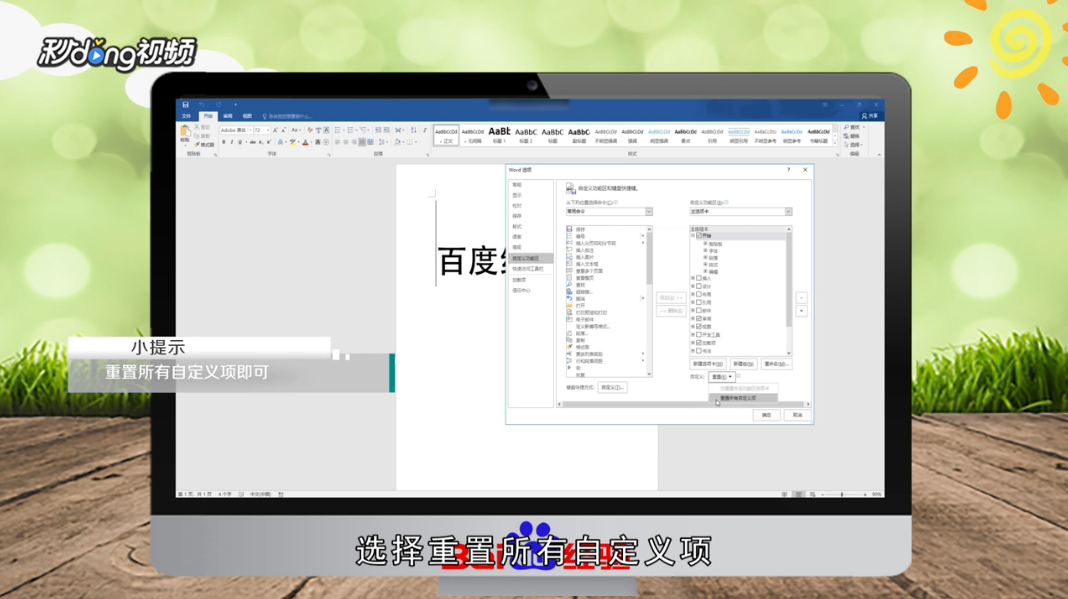Choose 重置所有自定义项 from reset menu

pos(742,398)
